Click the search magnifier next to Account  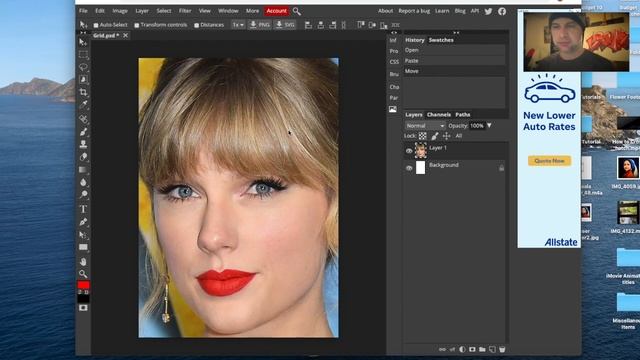(x=297, y=11)
